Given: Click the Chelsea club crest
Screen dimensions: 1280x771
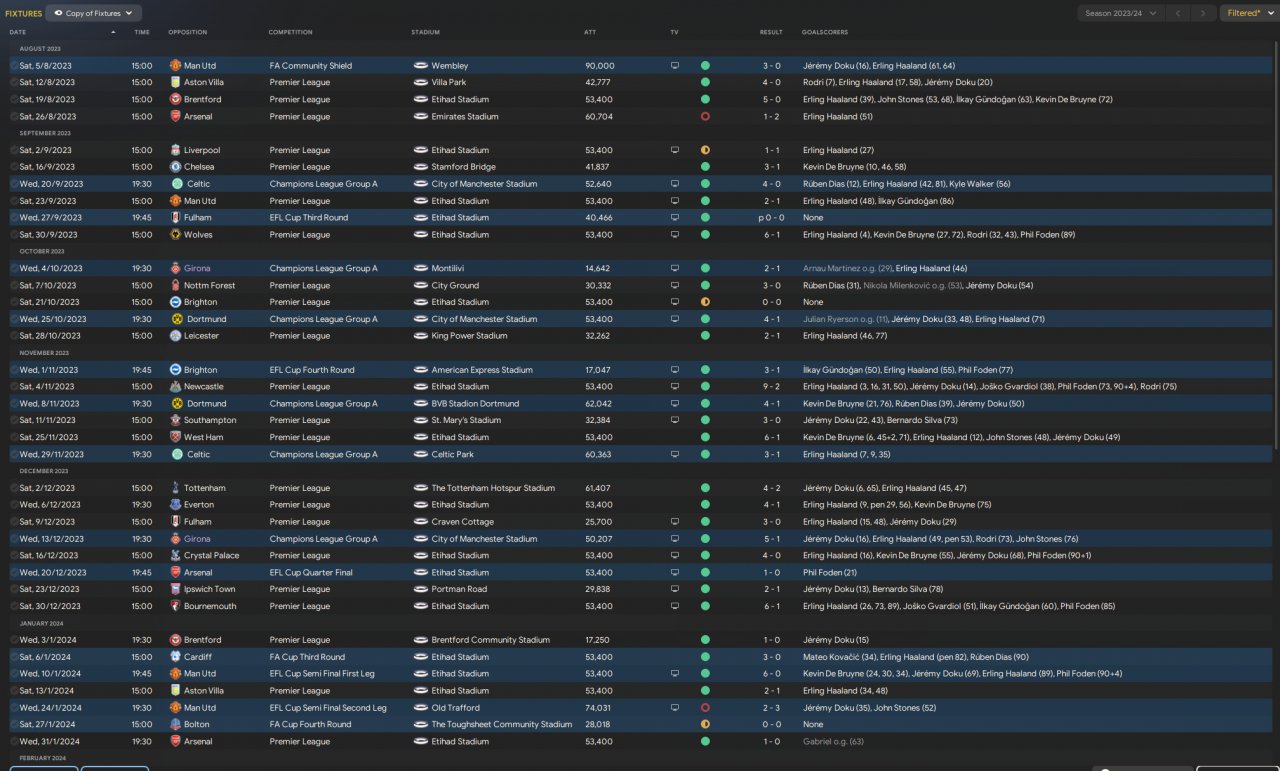Looking at the screenshot, I should [175, 167].
